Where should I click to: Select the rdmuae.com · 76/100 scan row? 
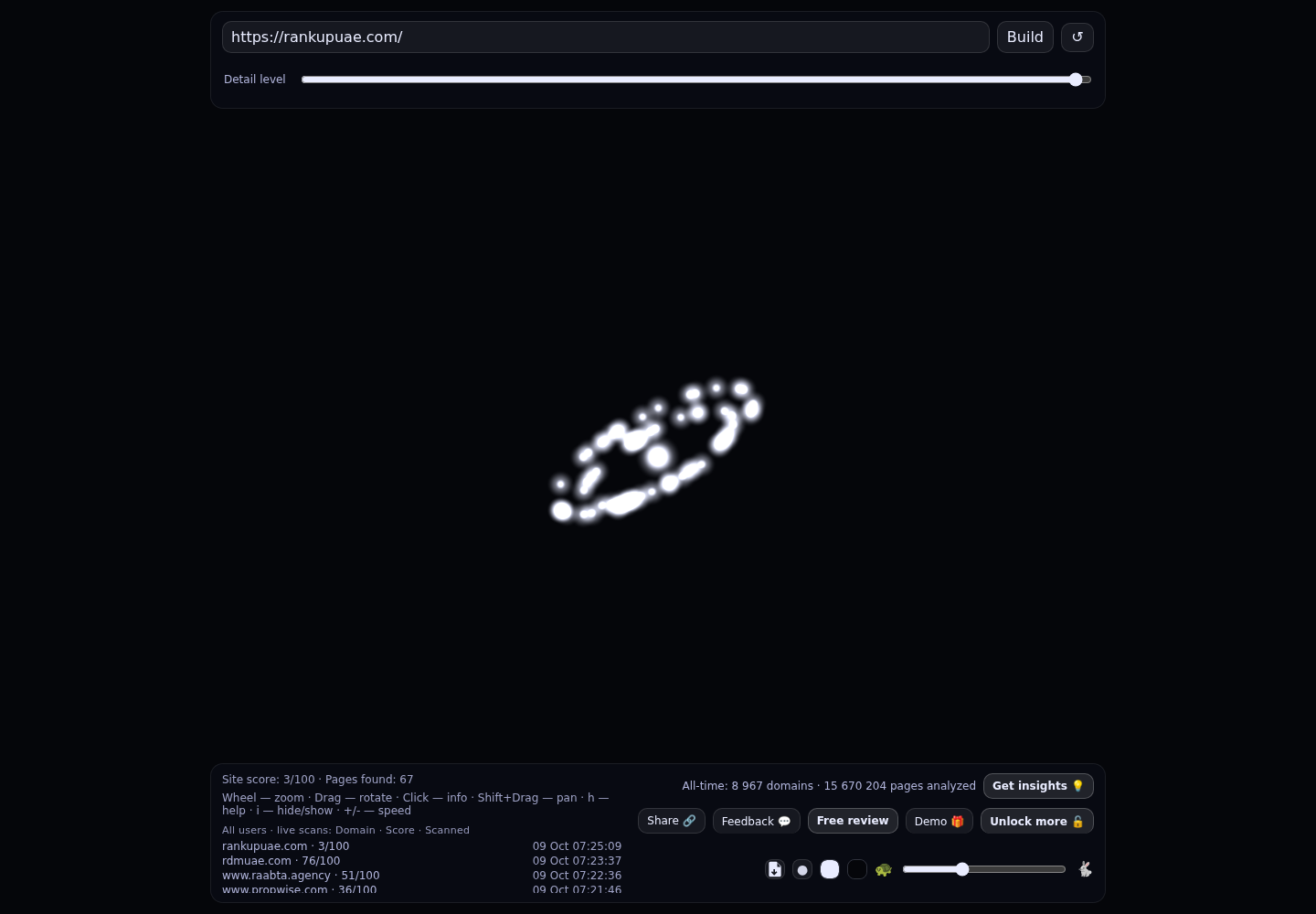421,861
